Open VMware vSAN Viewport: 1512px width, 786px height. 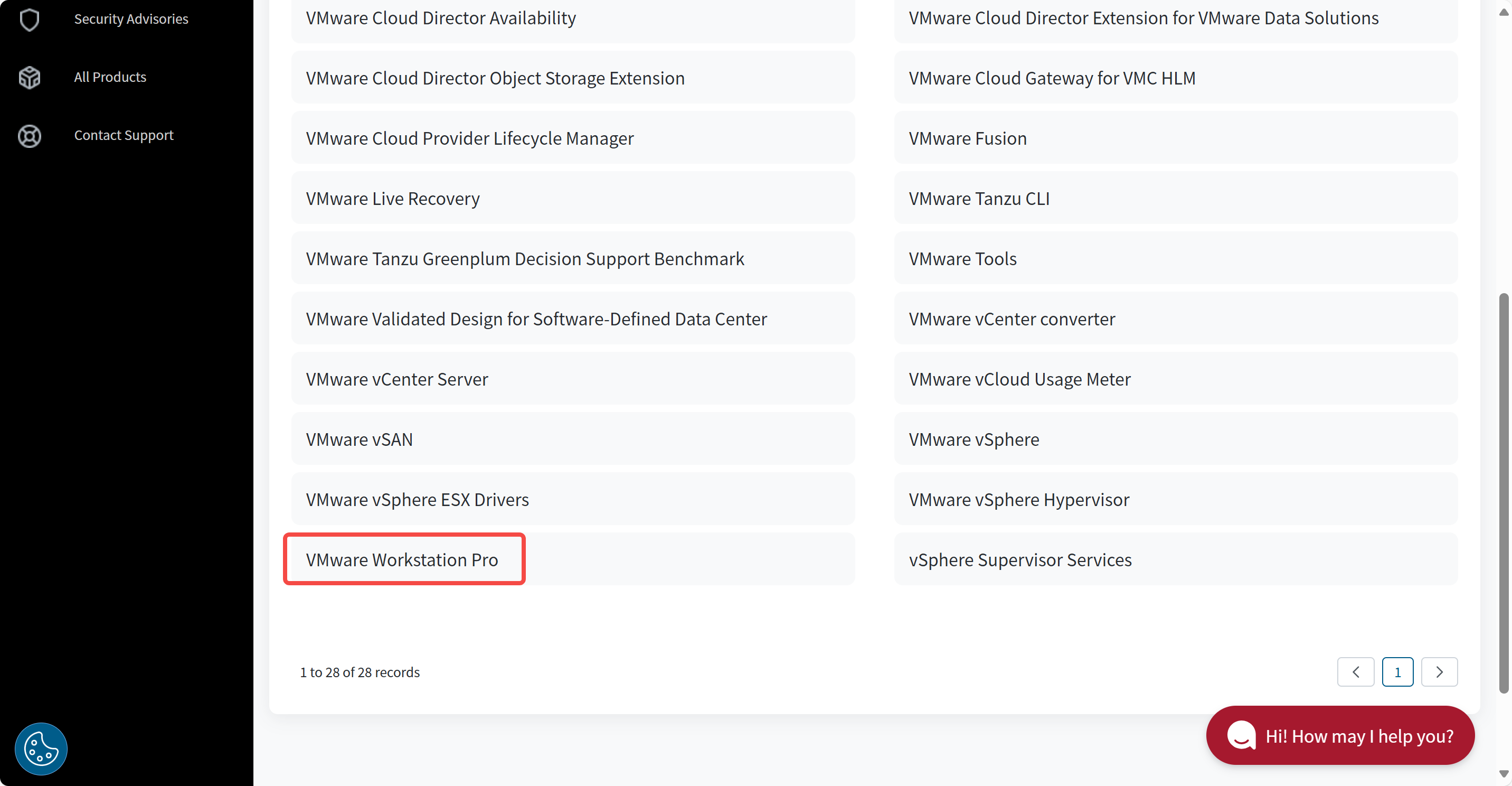tap(573, 439)
